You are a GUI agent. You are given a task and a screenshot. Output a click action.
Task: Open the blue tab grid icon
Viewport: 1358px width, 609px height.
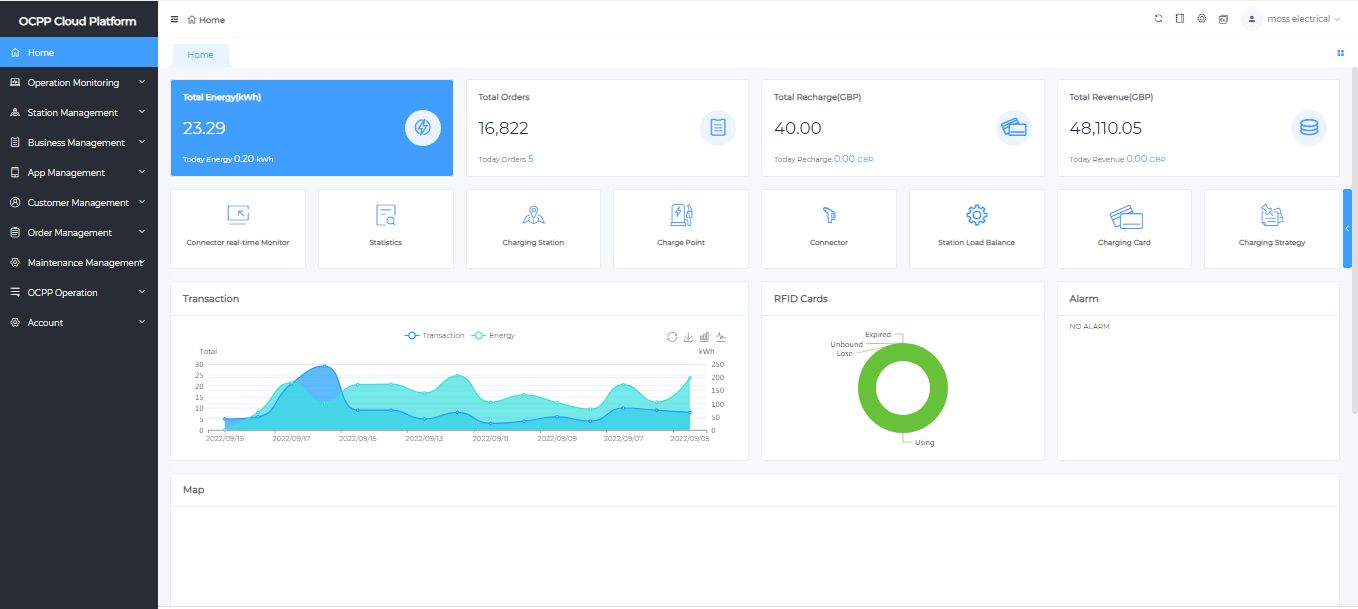[1340, 53]
